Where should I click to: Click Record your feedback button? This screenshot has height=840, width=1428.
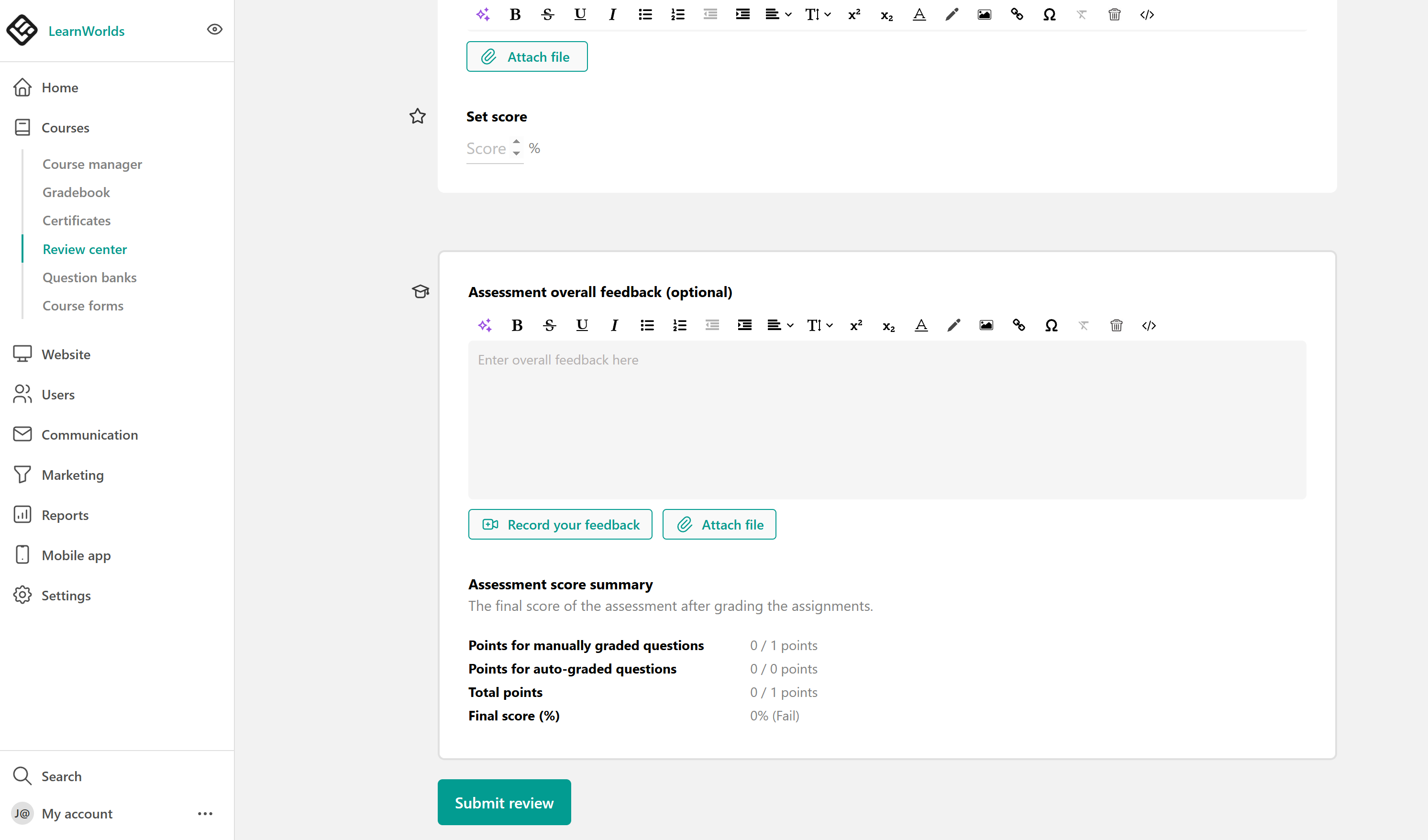click(x=560, y=524)
